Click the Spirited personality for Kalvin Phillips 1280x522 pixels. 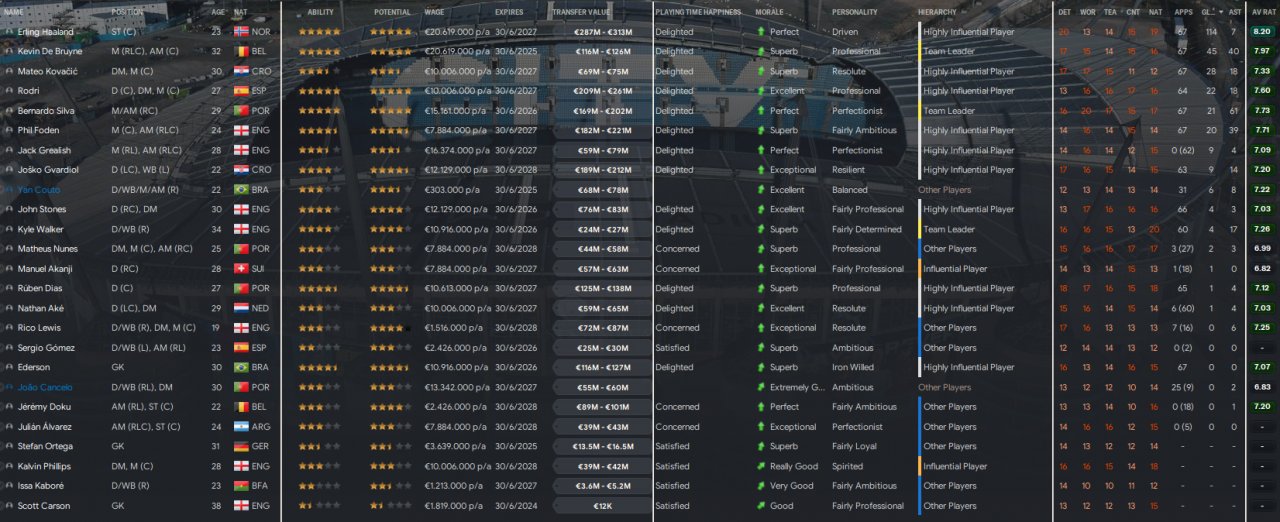coord(847,466)
